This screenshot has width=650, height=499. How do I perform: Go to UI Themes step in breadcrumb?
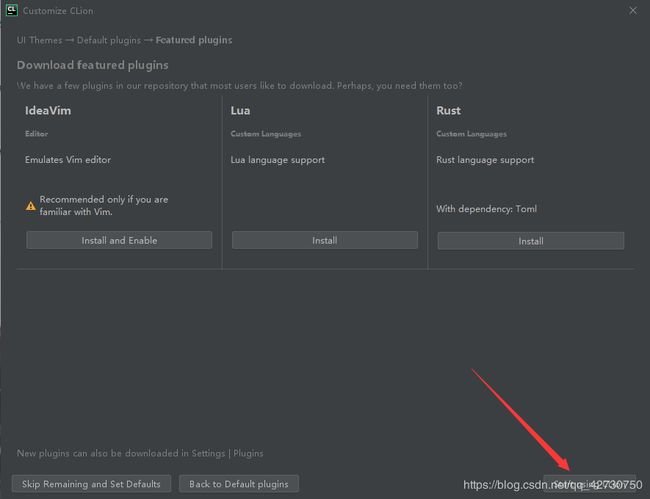point(39,40)
